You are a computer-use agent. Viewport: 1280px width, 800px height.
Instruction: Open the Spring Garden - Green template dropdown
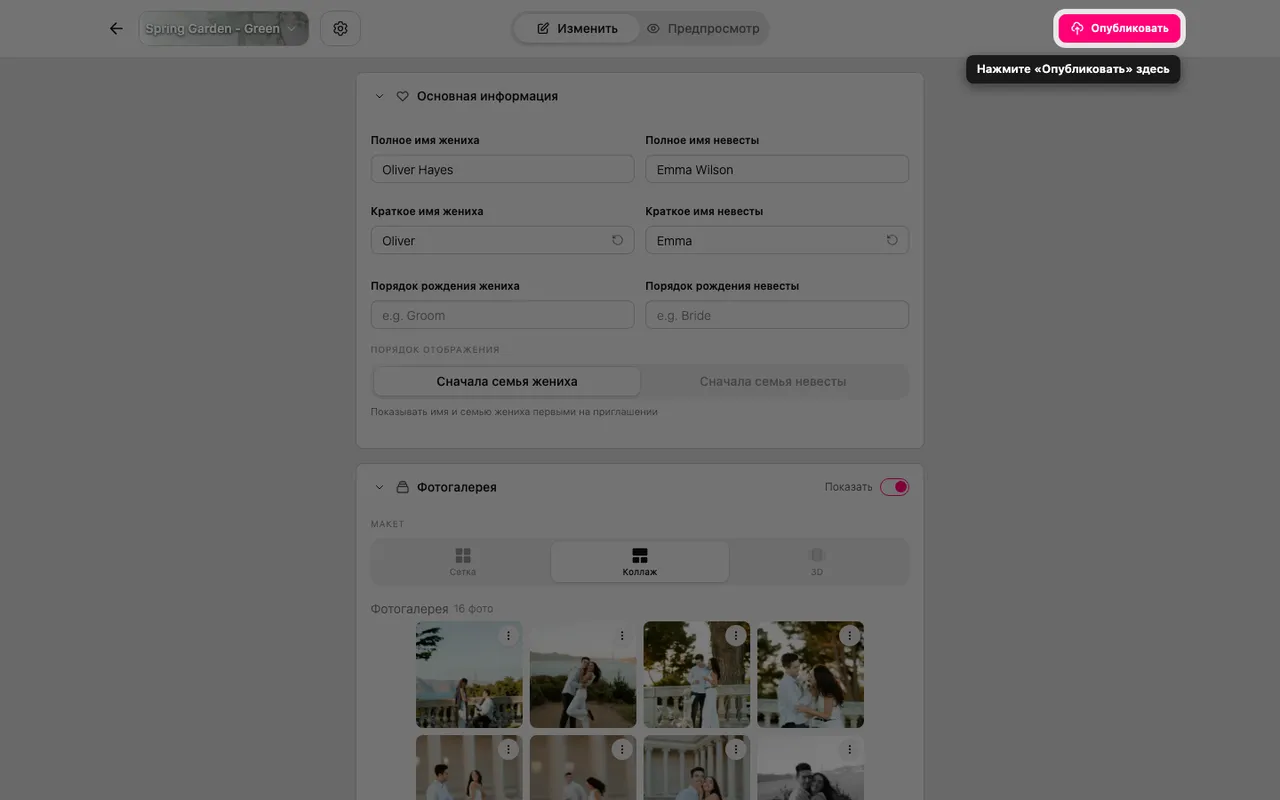(223, 29)
